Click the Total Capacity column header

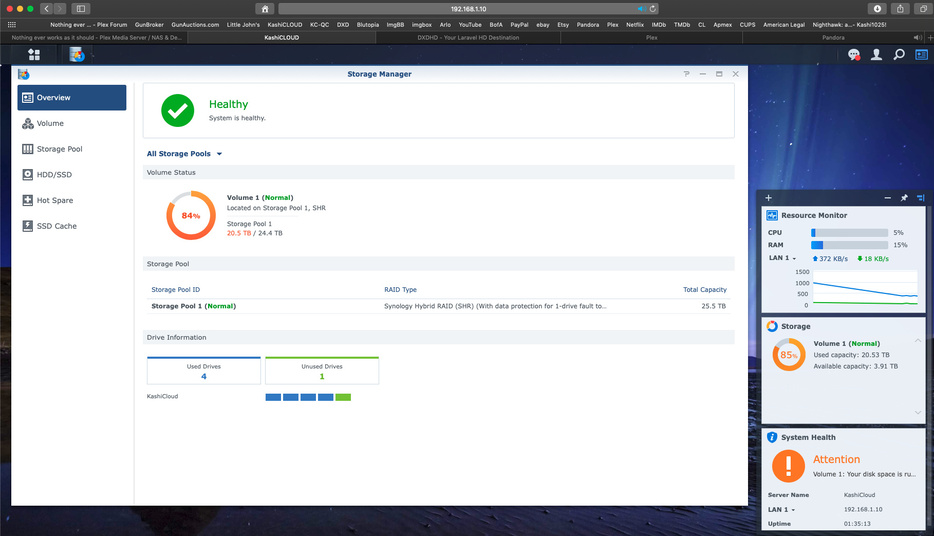(705, 289)
